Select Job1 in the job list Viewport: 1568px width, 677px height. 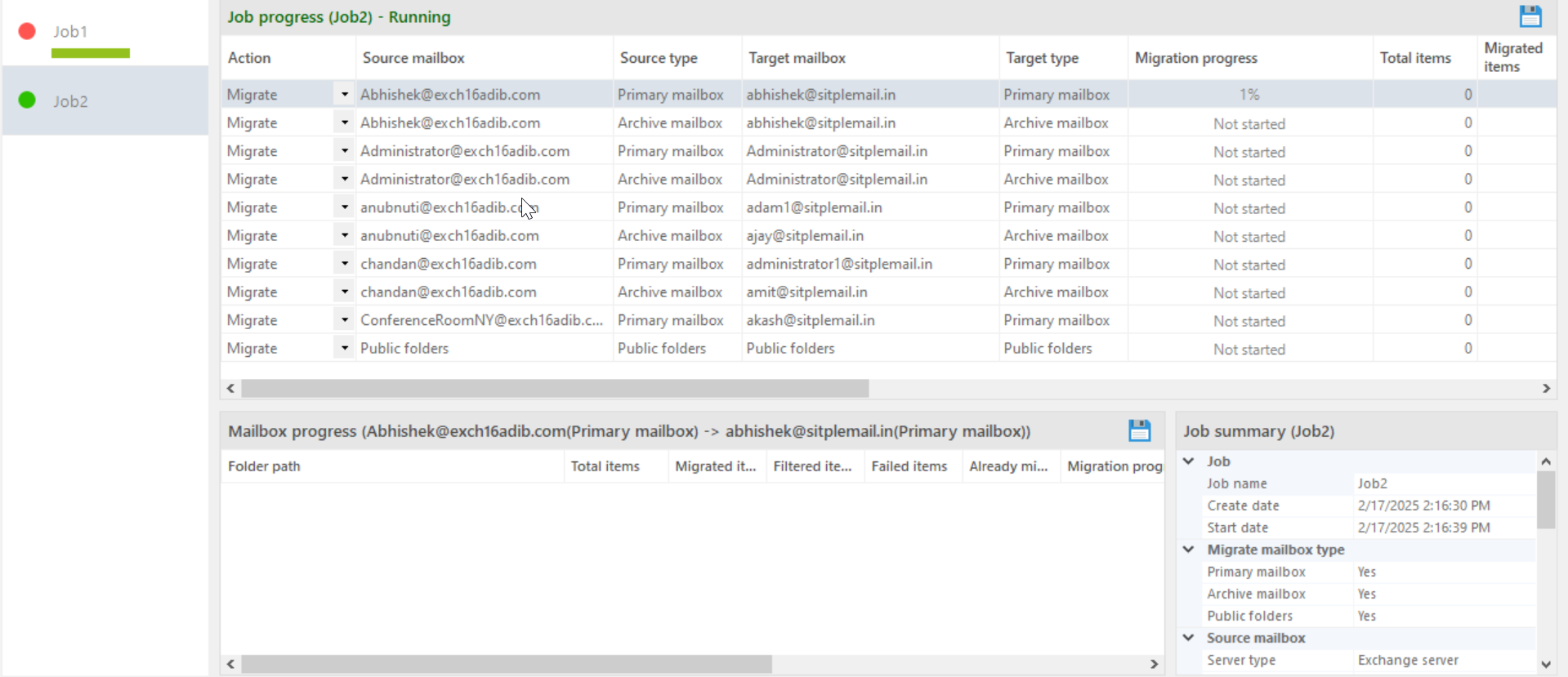(x=105, y=33)
